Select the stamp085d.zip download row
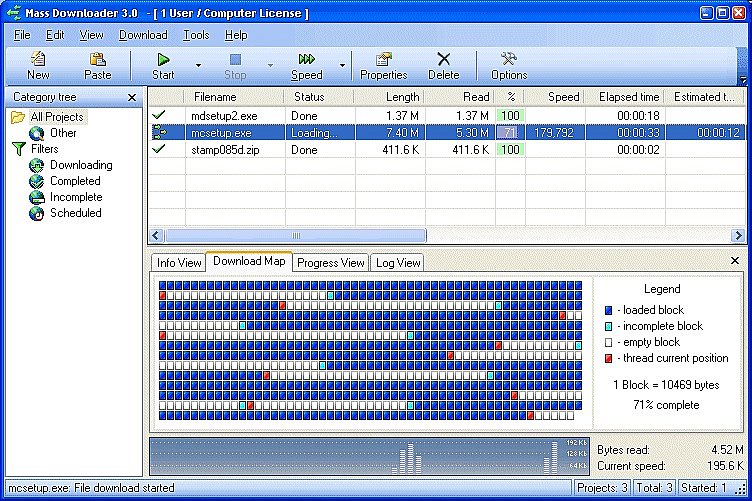This screenshot has height=501, width=752. pyautogui.click(x=446, y=150)
